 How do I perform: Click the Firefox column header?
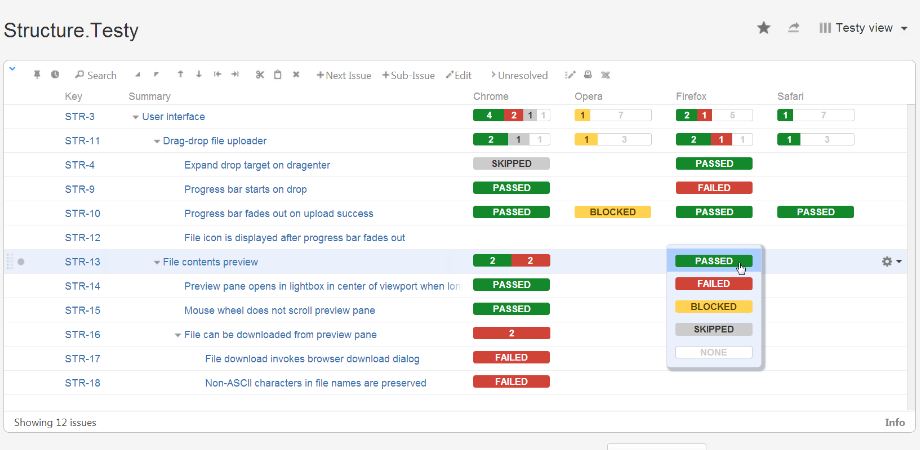(691, 96)
